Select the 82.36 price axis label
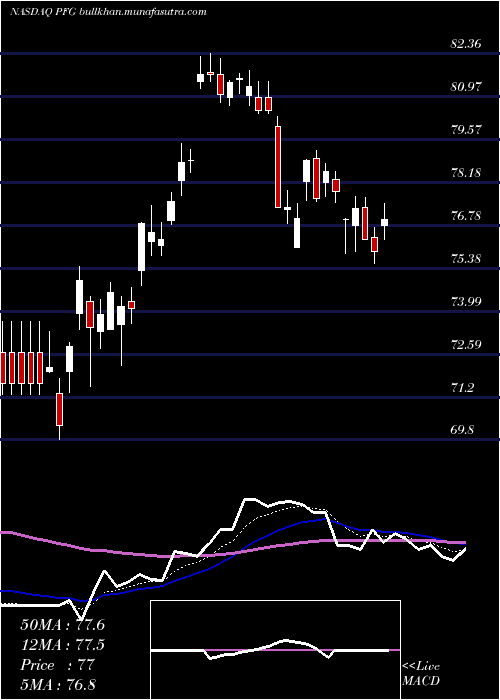The image size is (500, 700). pyautogui.click(x=466, y=44)
